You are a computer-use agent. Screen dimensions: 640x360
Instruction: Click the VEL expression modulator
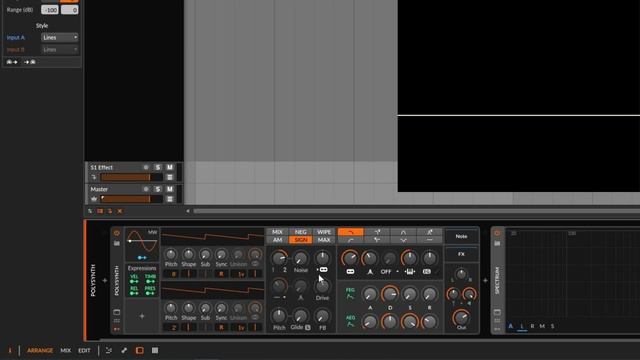click(x=134, y=279)
